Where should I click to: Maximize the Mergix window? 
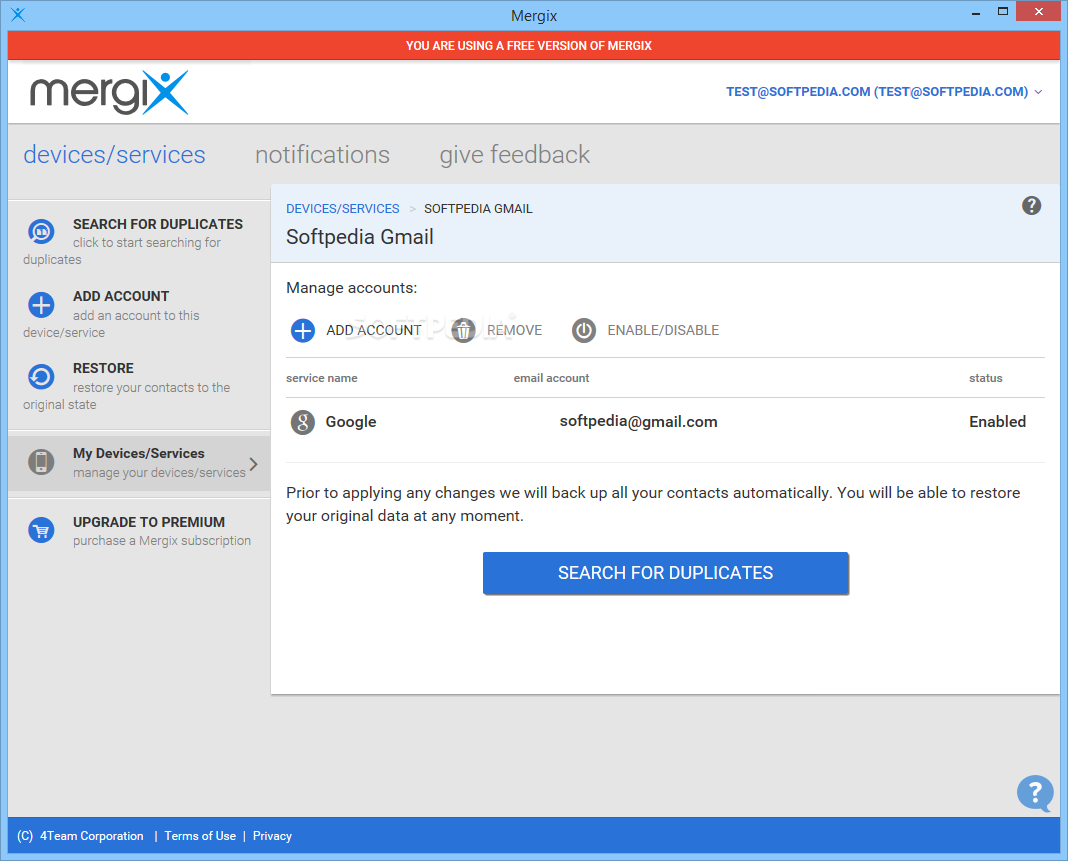coord(1003,12)
